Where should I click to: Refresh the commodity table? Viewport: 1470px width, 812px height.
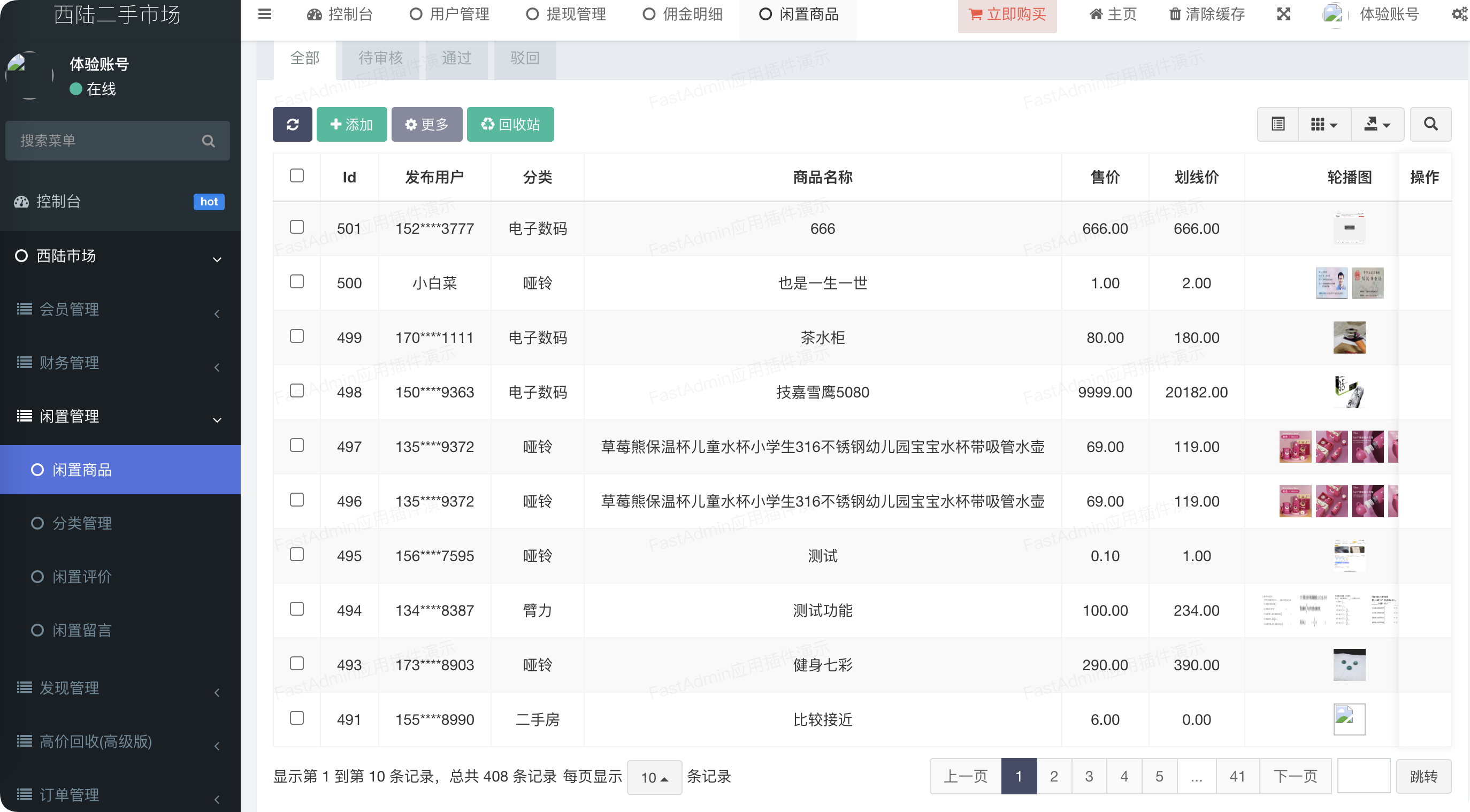click(292, 124)
